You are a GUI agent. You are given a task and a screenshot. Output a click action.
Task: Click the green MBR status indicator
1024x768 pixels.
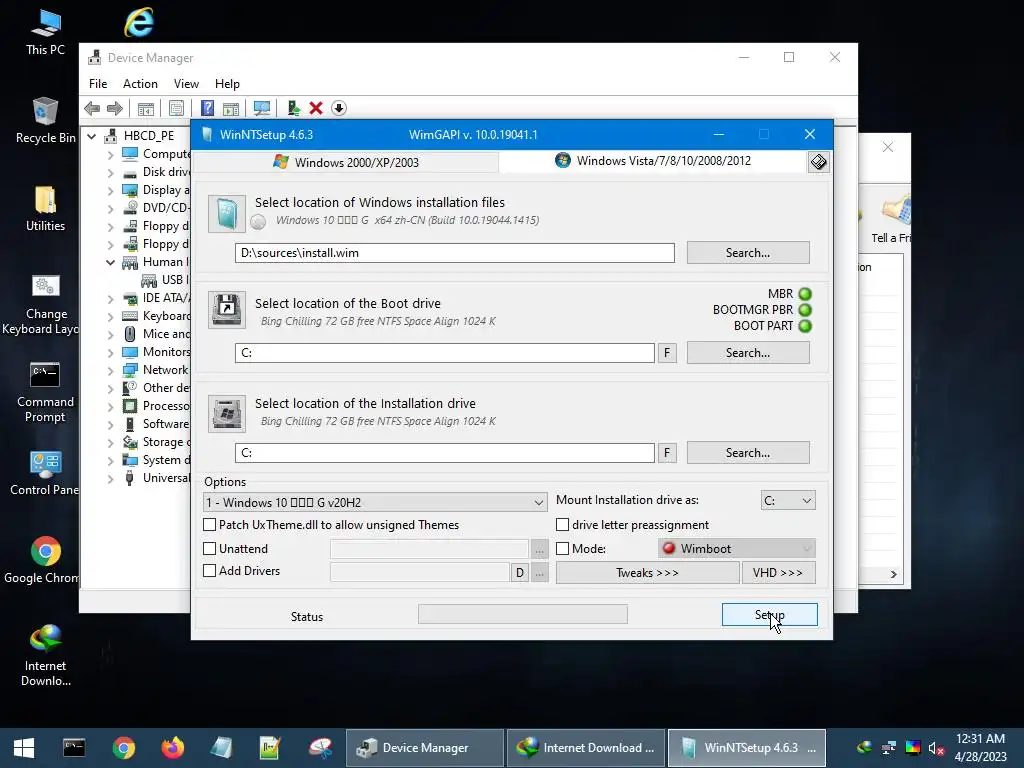click(805, 294)
